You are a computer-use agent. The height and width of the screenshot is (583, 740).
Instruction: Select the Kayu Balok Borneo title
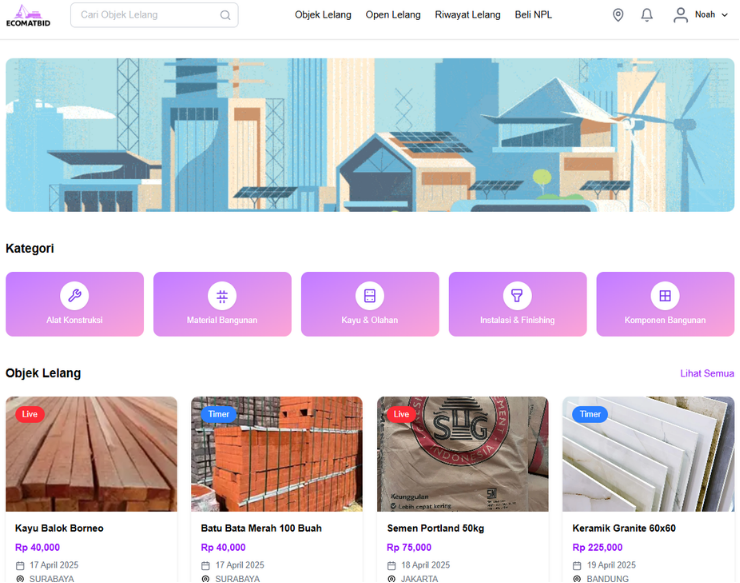point(59,528)
